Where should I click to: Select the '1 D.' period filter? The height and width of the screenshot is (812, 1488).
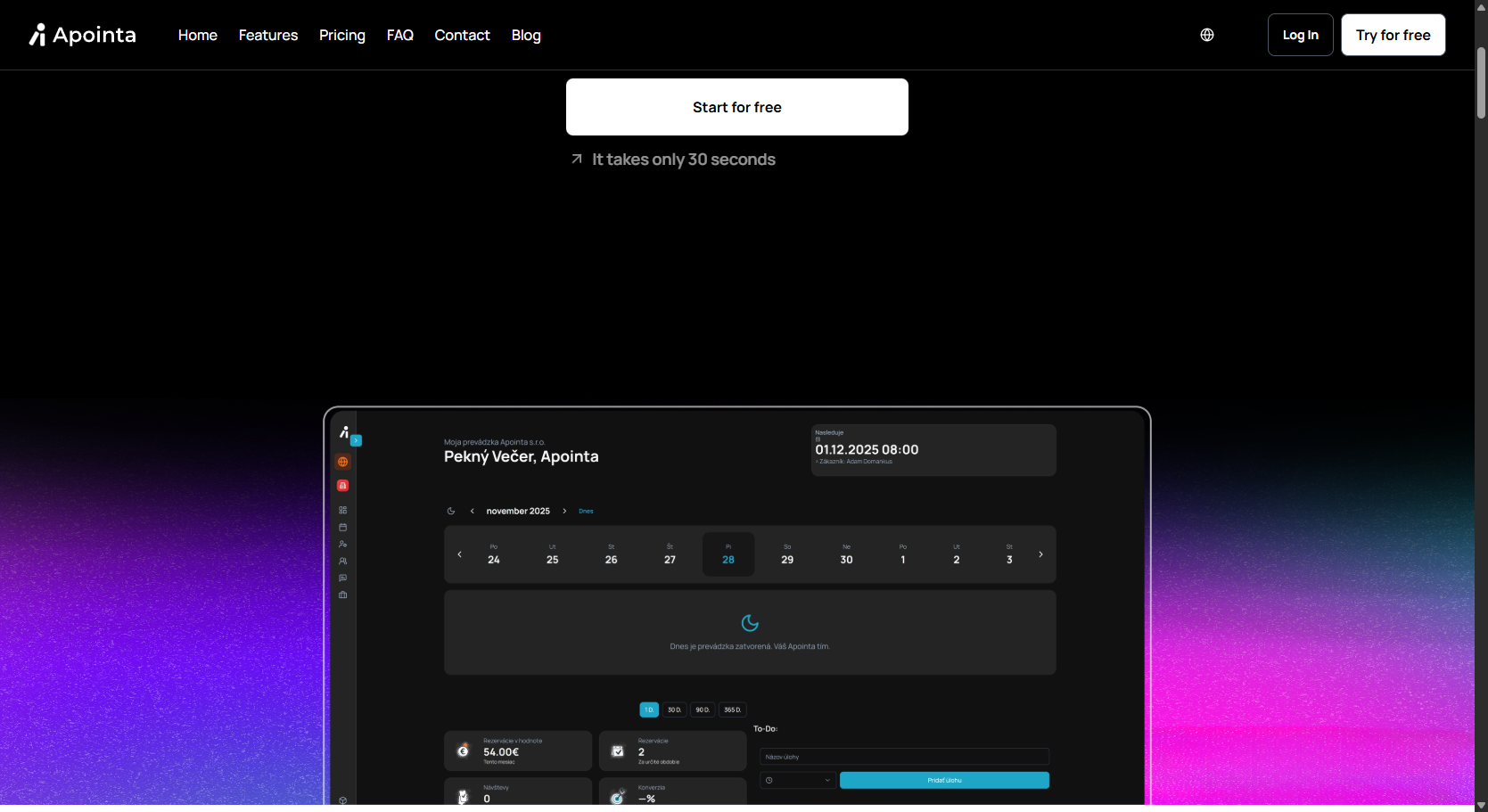[x=649, y=709]
